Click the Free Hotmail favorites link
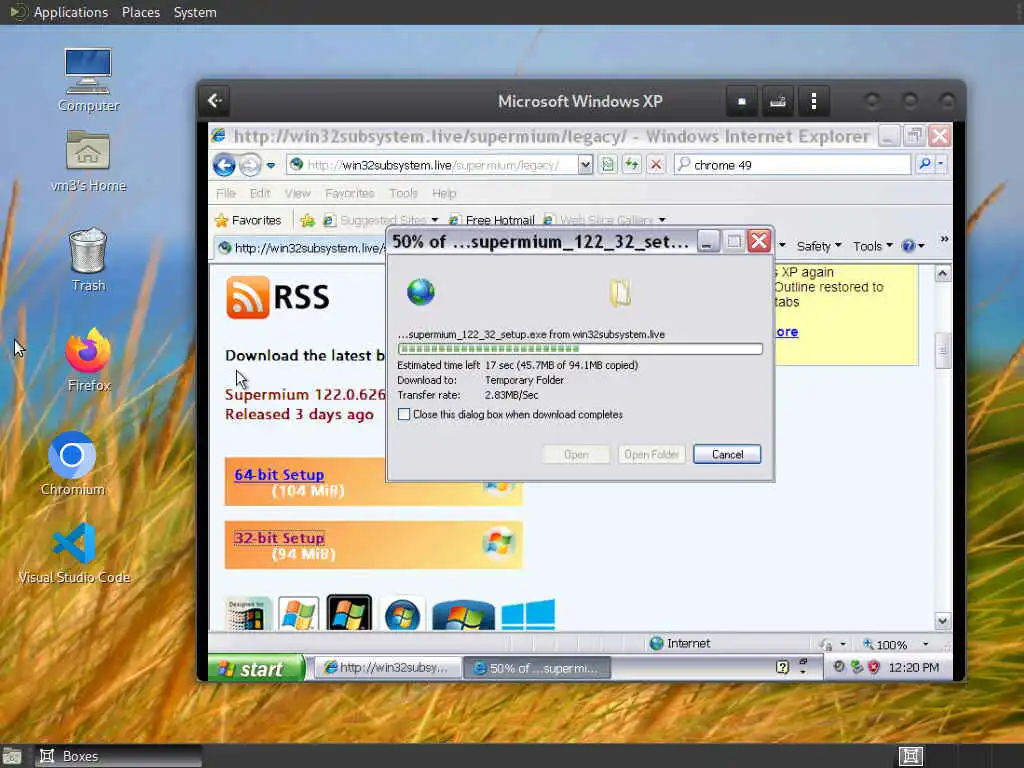This screenshot has height=768, width=1024. [x=493, y=220]
